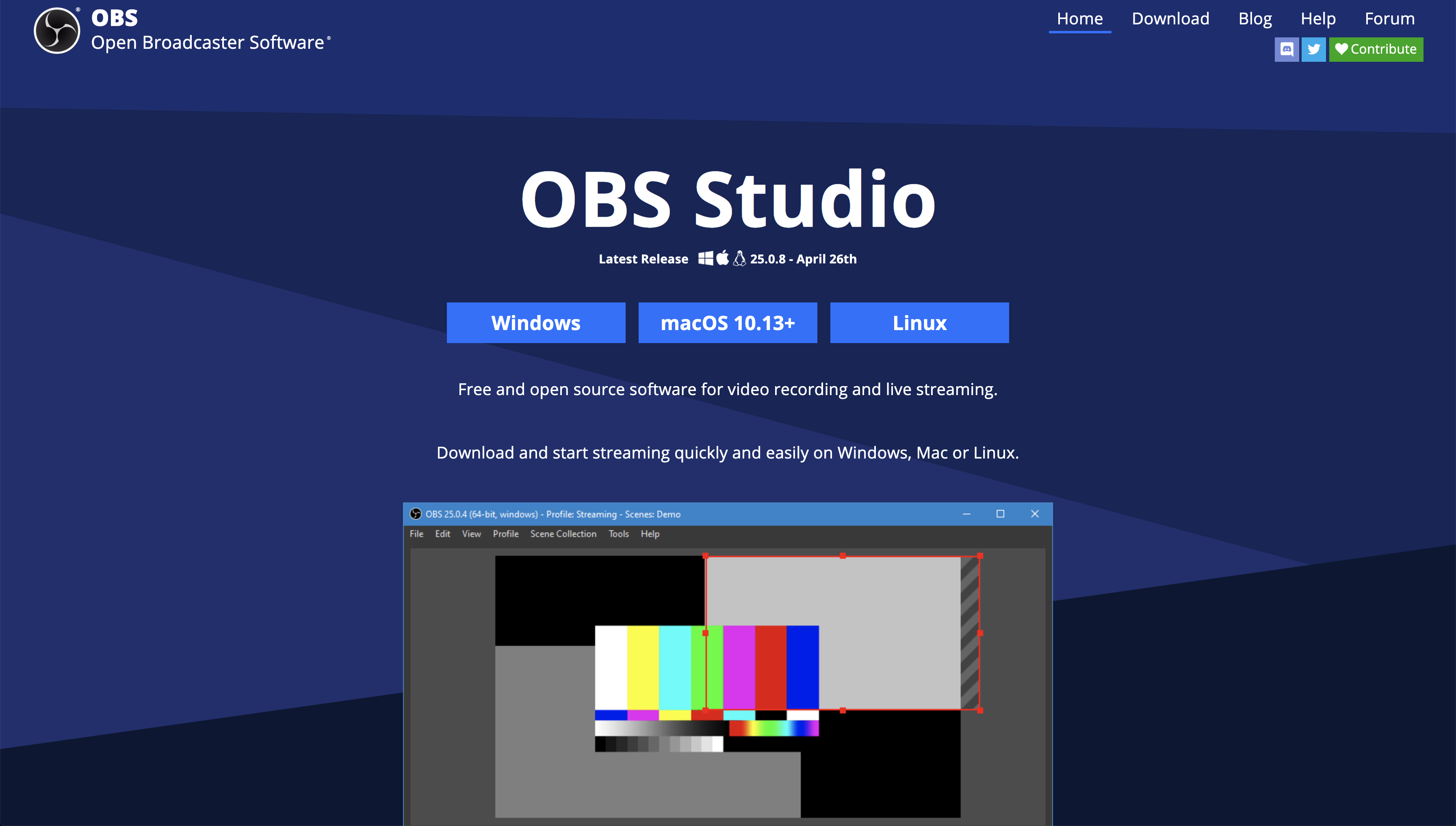The image size is (1456, 826).
Task: Click the heart icon inside the Contribute button
Action: 1341,49
